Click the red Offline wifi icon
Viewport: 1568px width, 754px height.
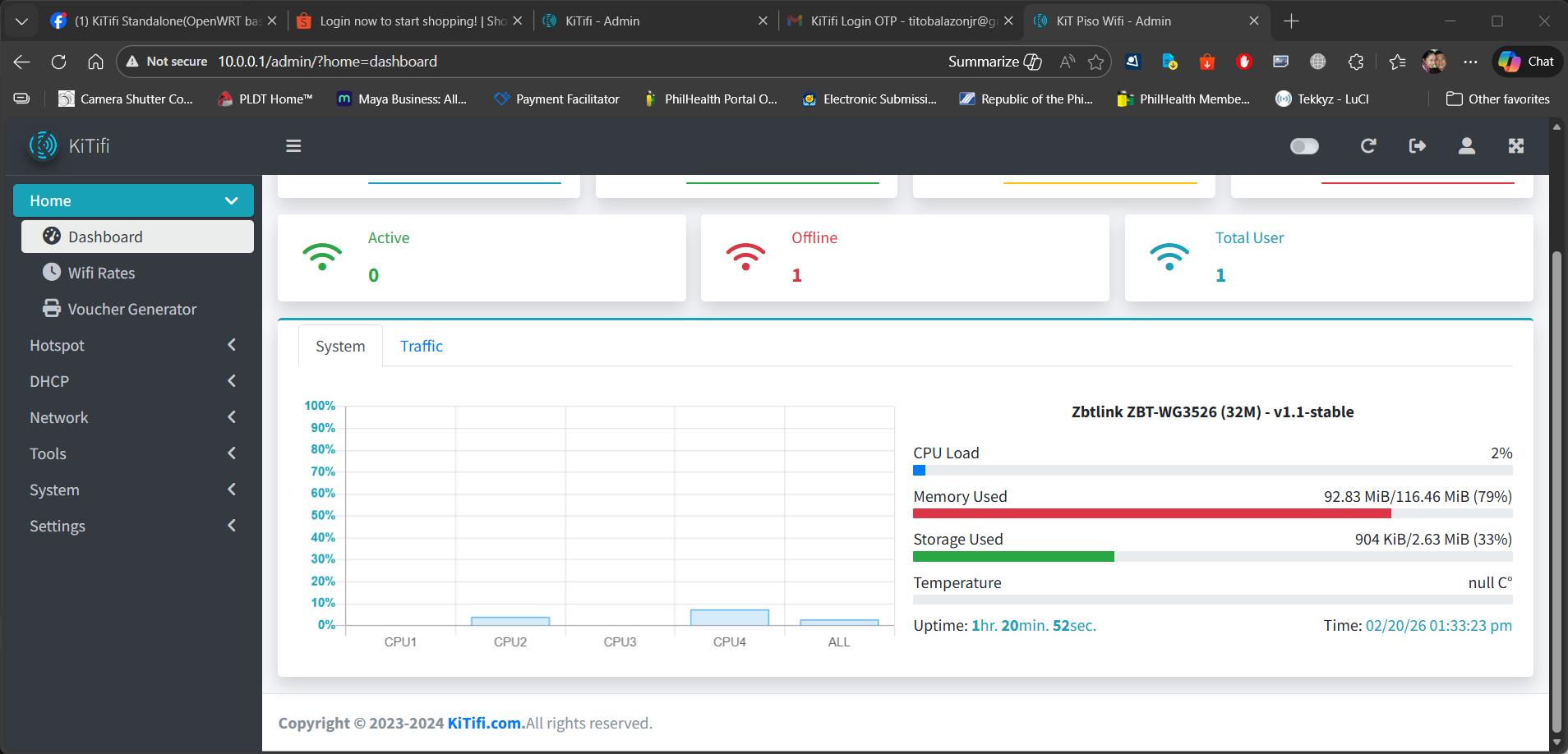(745, 257)
